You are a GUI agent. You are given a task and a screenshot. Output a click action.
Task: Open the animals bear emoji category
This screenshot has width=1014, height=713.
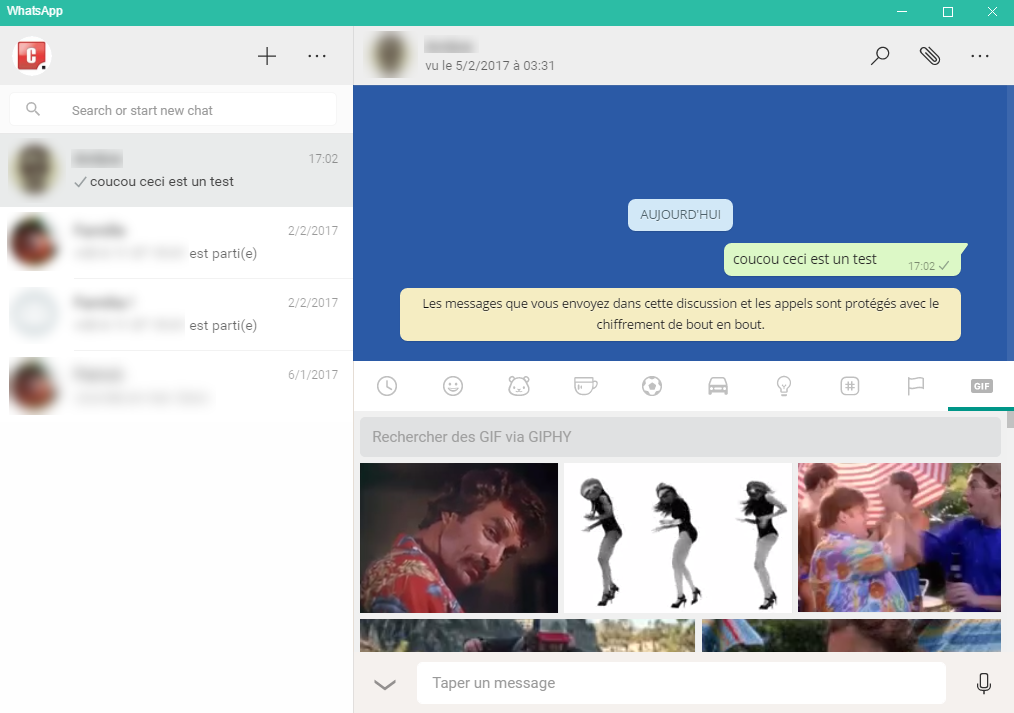pos(519,386)
